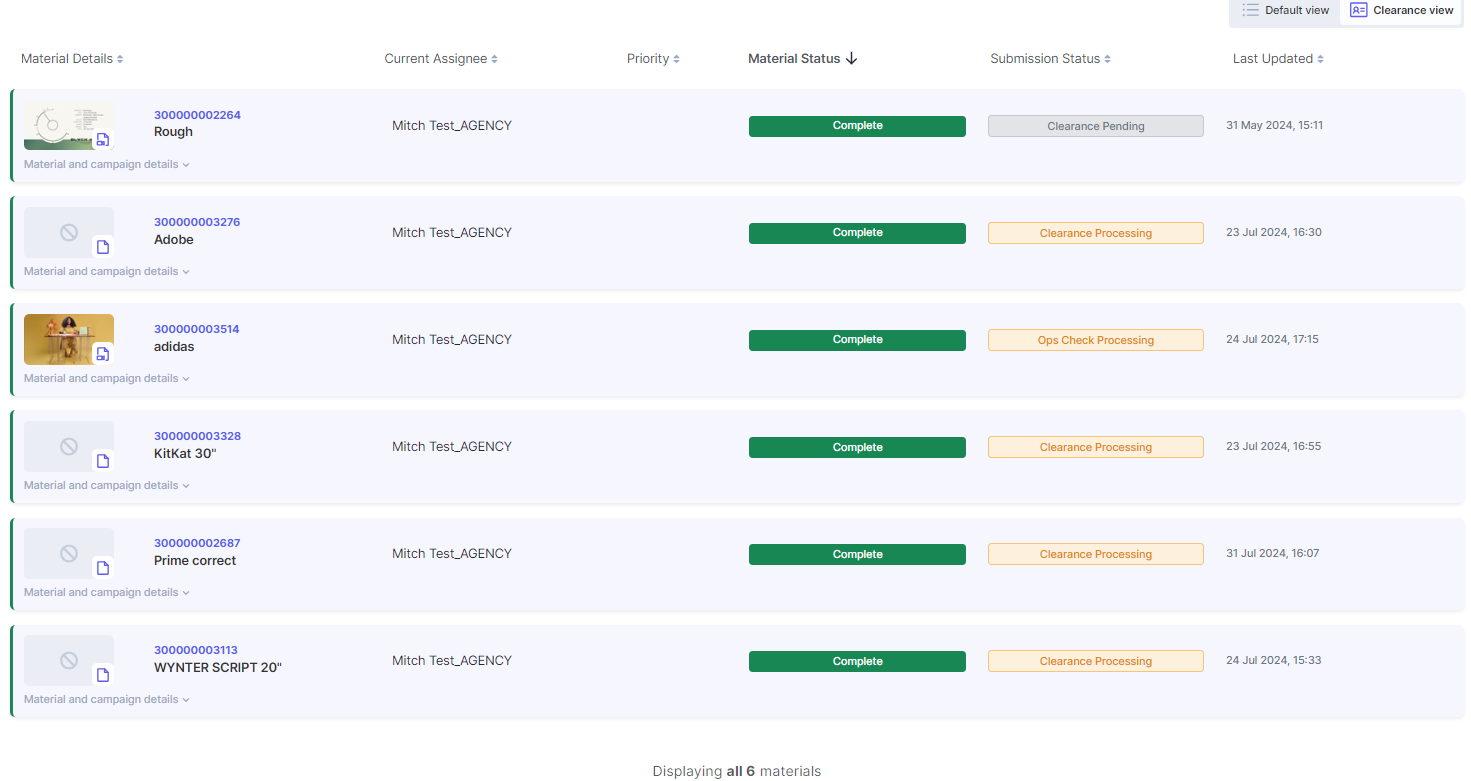Click the Complete status badge for KitKat 30"
1471x781 pixels.
[857, 447]
